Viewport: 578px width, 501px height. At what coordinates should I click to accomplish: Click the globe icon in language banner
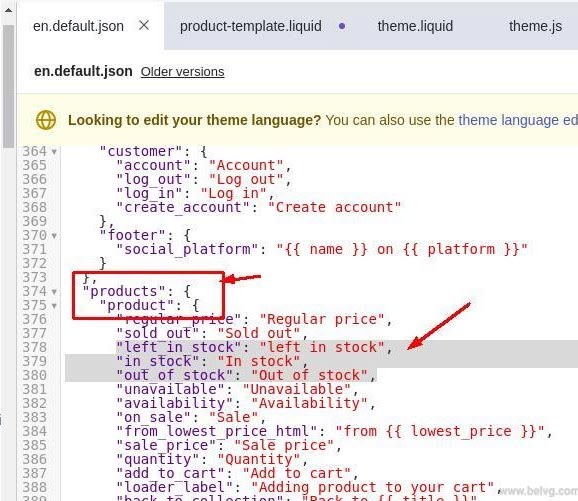click(x=46, y=120)
